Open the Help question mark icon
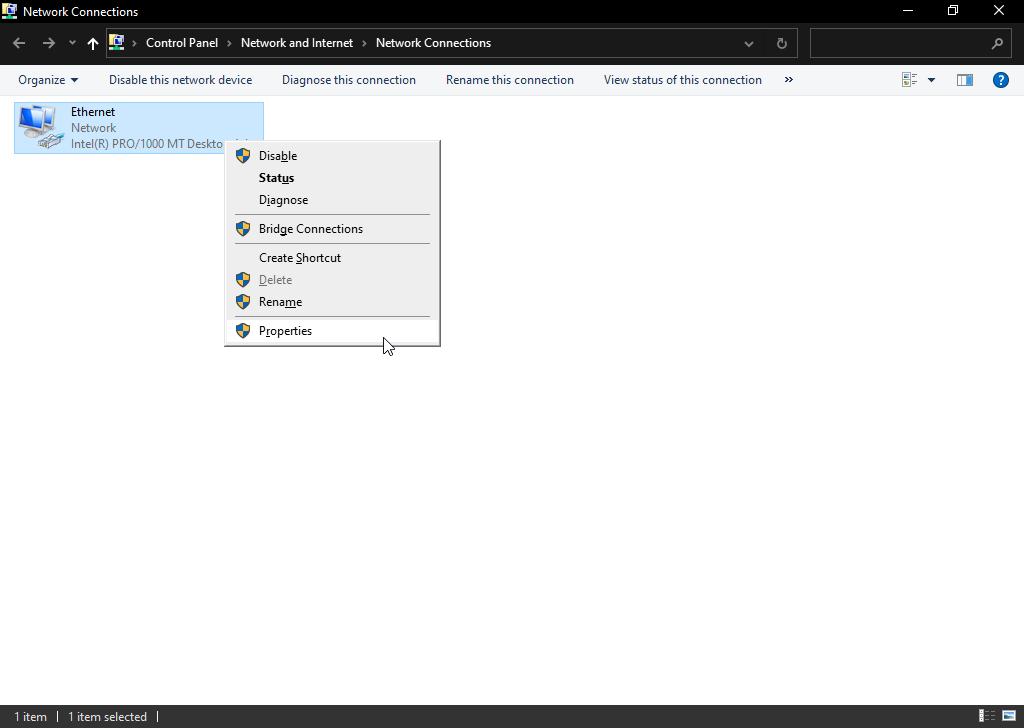The image size is (1024, 728). point(1000,80)
